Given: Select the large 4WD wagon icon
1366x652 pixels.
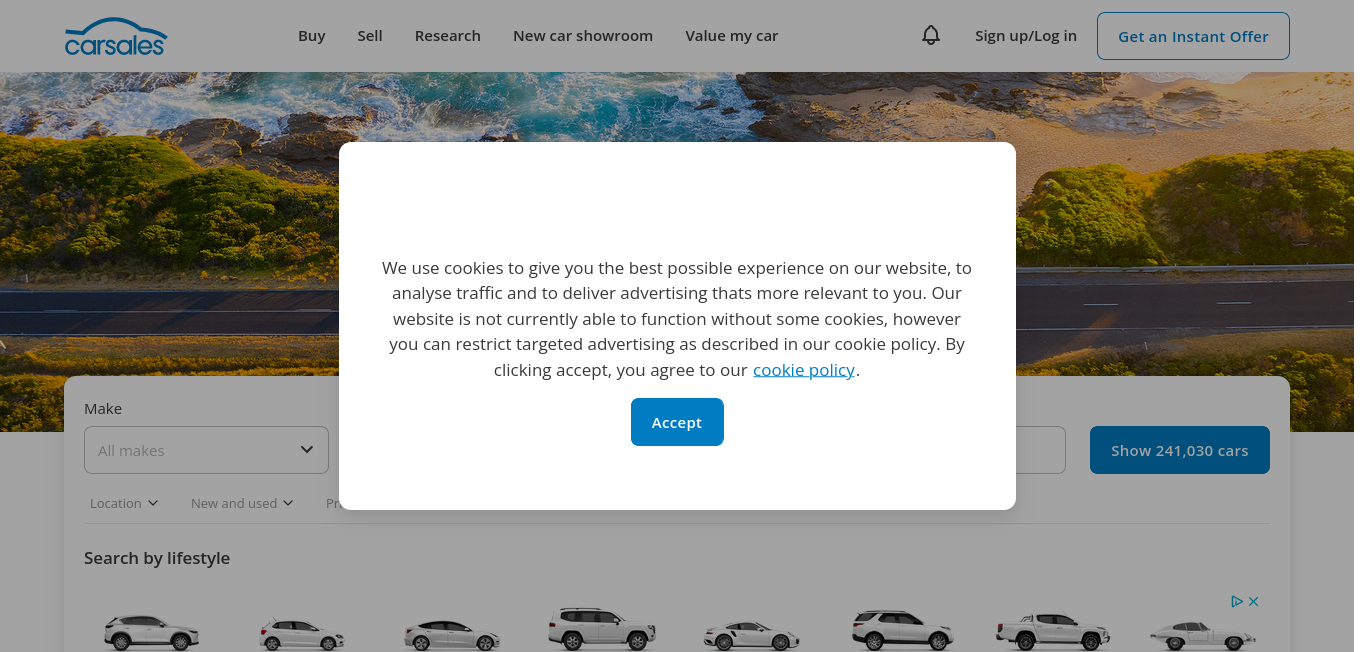Looking at the screenshot, I should point(602,628).
